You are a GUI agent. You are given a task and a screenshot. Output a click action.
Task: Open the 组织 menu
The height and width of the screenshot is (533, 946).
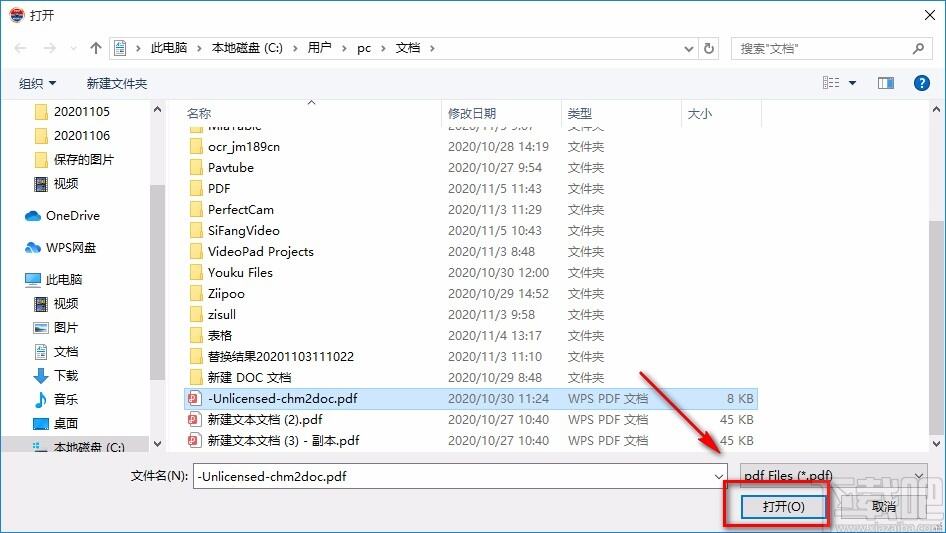click(37, 83)
